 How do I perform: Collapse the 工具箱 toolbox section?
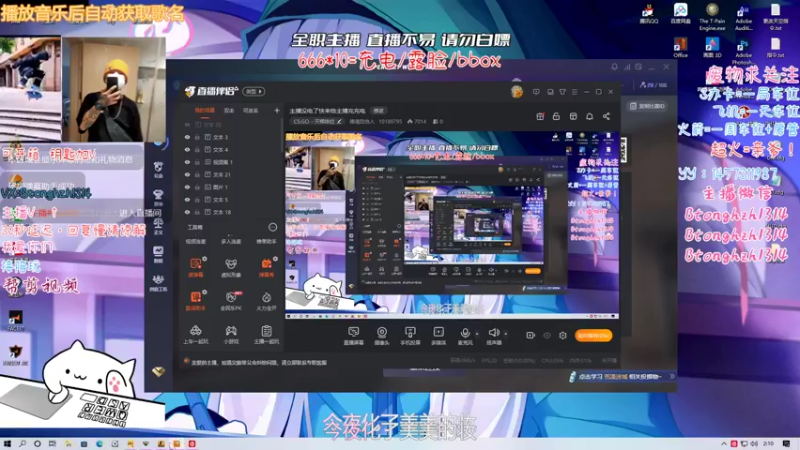click(x=273, y=227)
